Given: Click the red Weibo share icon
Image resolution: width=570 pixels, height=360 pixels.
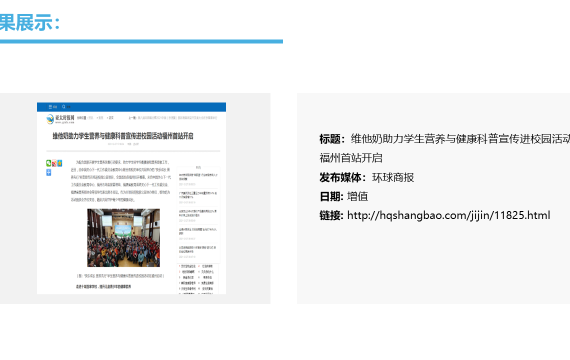Looking at the screenshot, I should pyautogui.click(x=54, y=163).
